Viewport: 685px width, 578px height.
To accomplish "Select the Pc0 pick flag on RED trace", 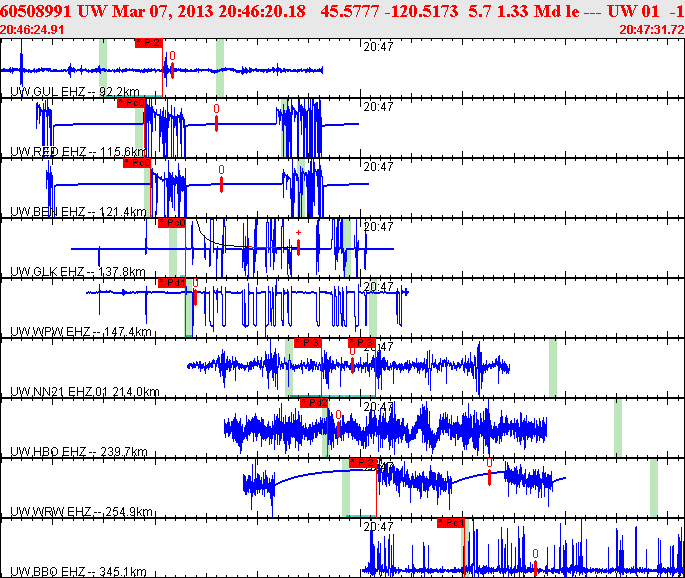I will point(131,103).
